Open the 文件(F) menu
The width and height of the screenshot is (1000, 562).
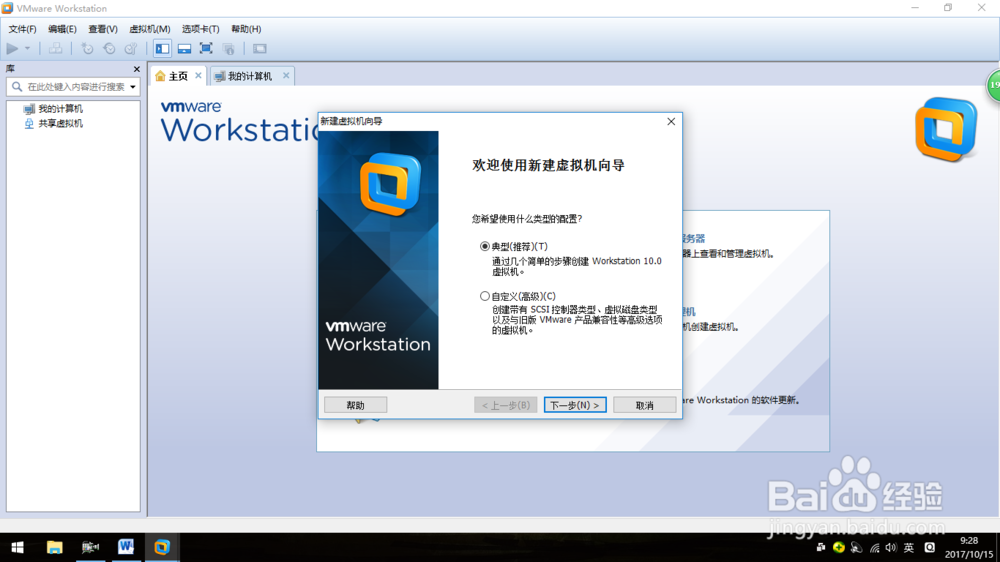22,29
